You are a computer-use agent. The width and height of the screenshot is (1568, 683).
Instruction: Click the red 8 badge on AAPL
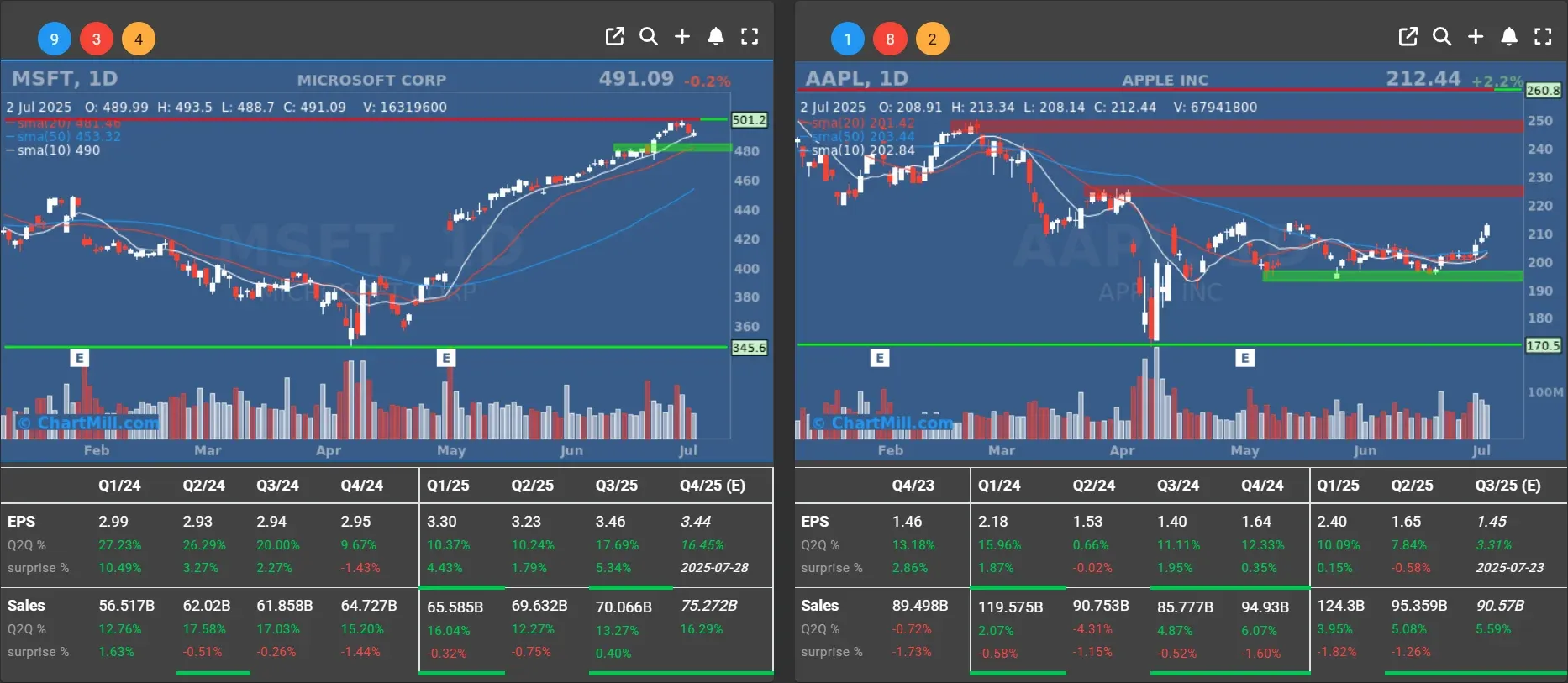pyautogui.click(x=890, y=39)
